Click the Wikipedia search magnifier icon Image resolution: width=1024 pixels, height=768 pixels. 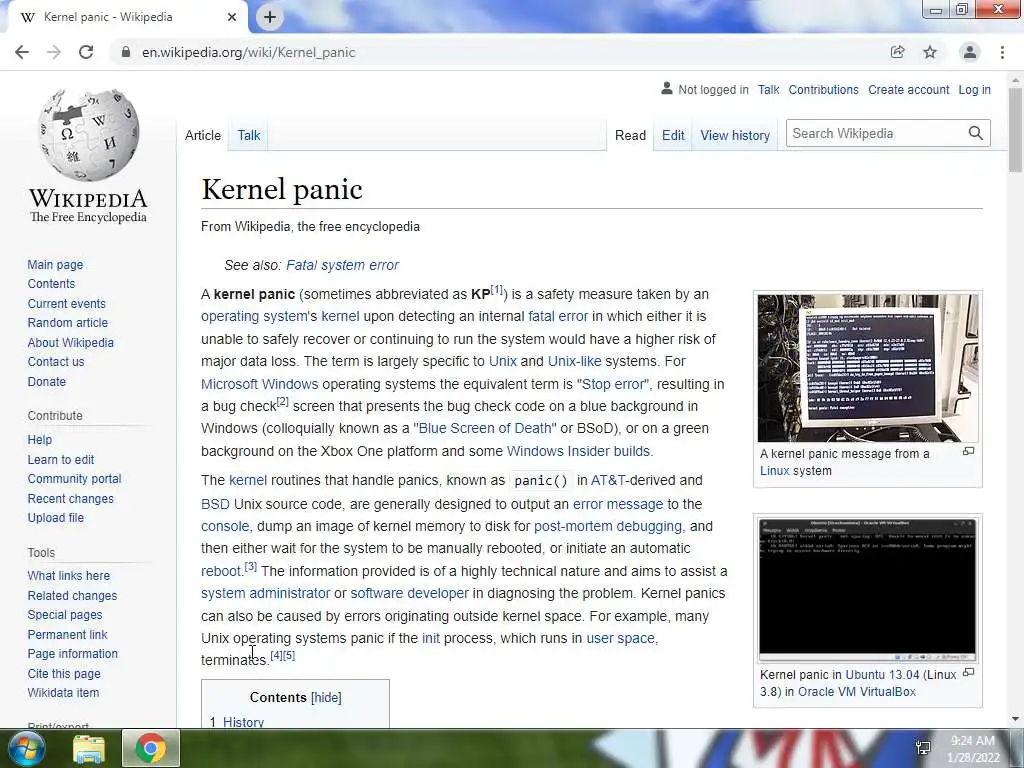(x=976, y=133)
